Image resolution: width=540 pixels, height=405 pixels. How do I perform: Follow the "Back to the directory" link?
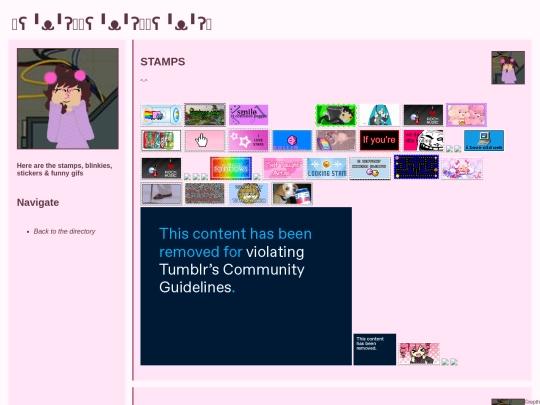64,231
